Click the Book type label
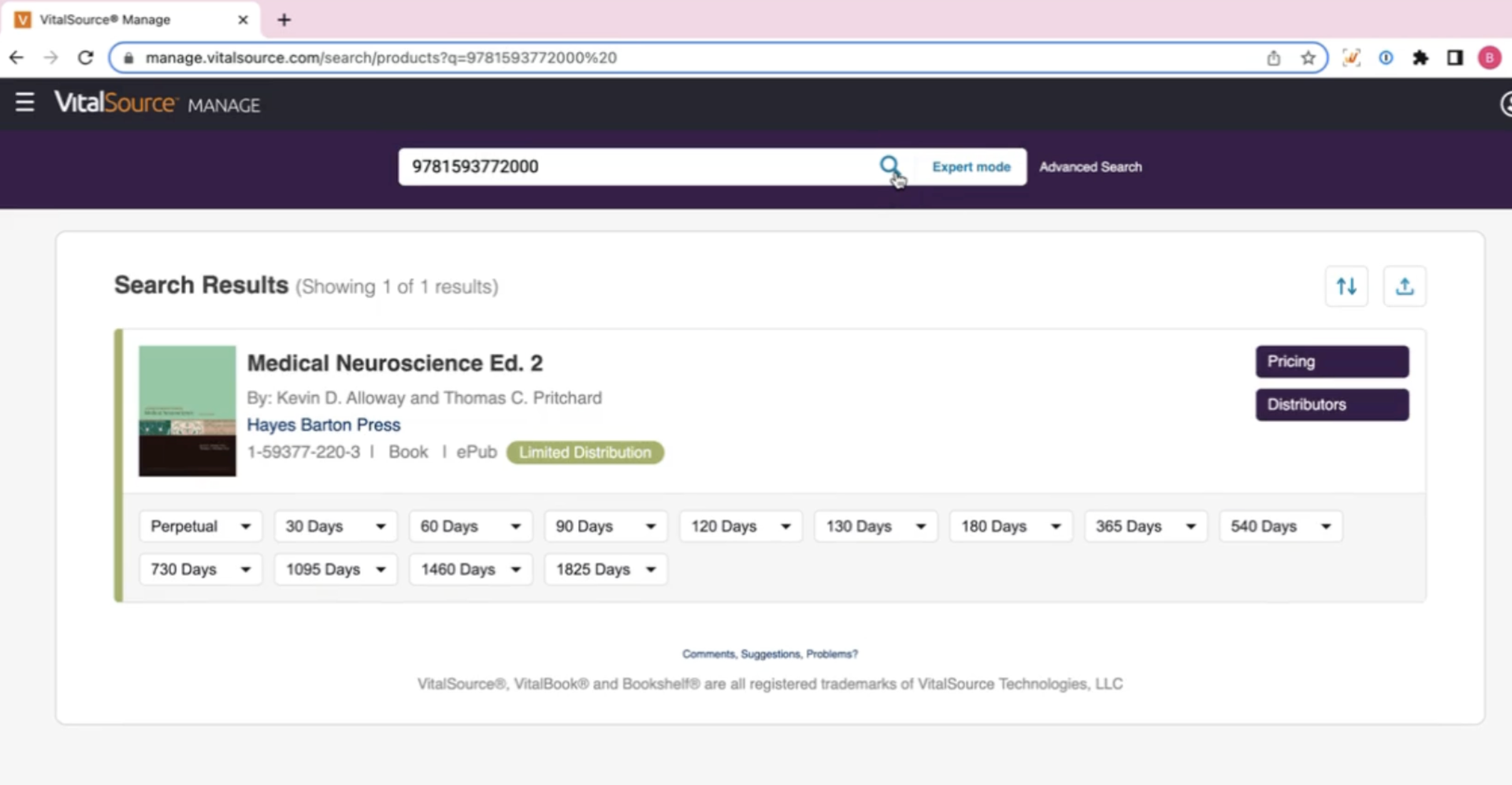 408,453
